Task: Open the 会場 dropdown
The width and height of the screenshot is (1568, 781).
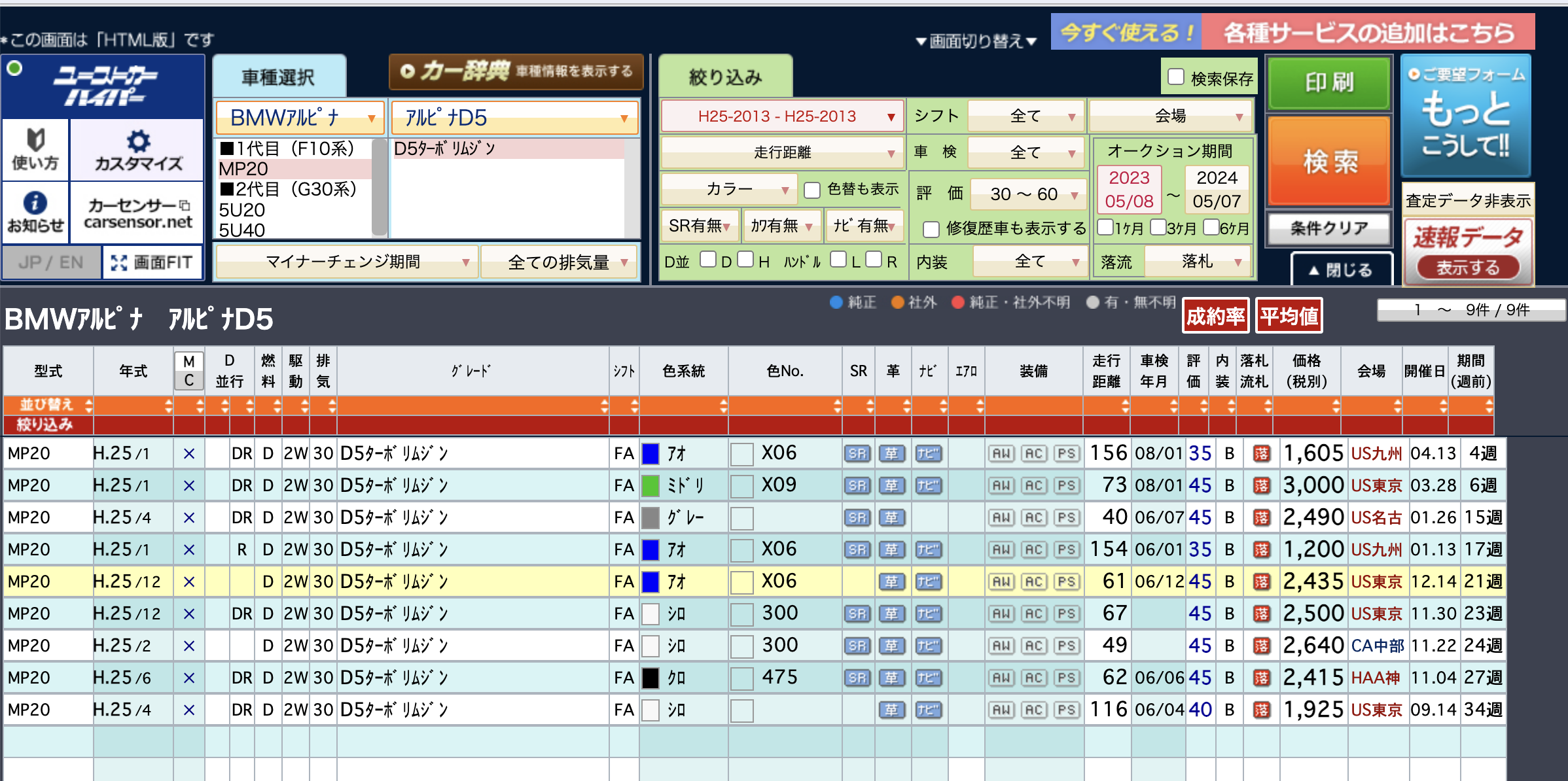Action: [x=1171, y=116]
